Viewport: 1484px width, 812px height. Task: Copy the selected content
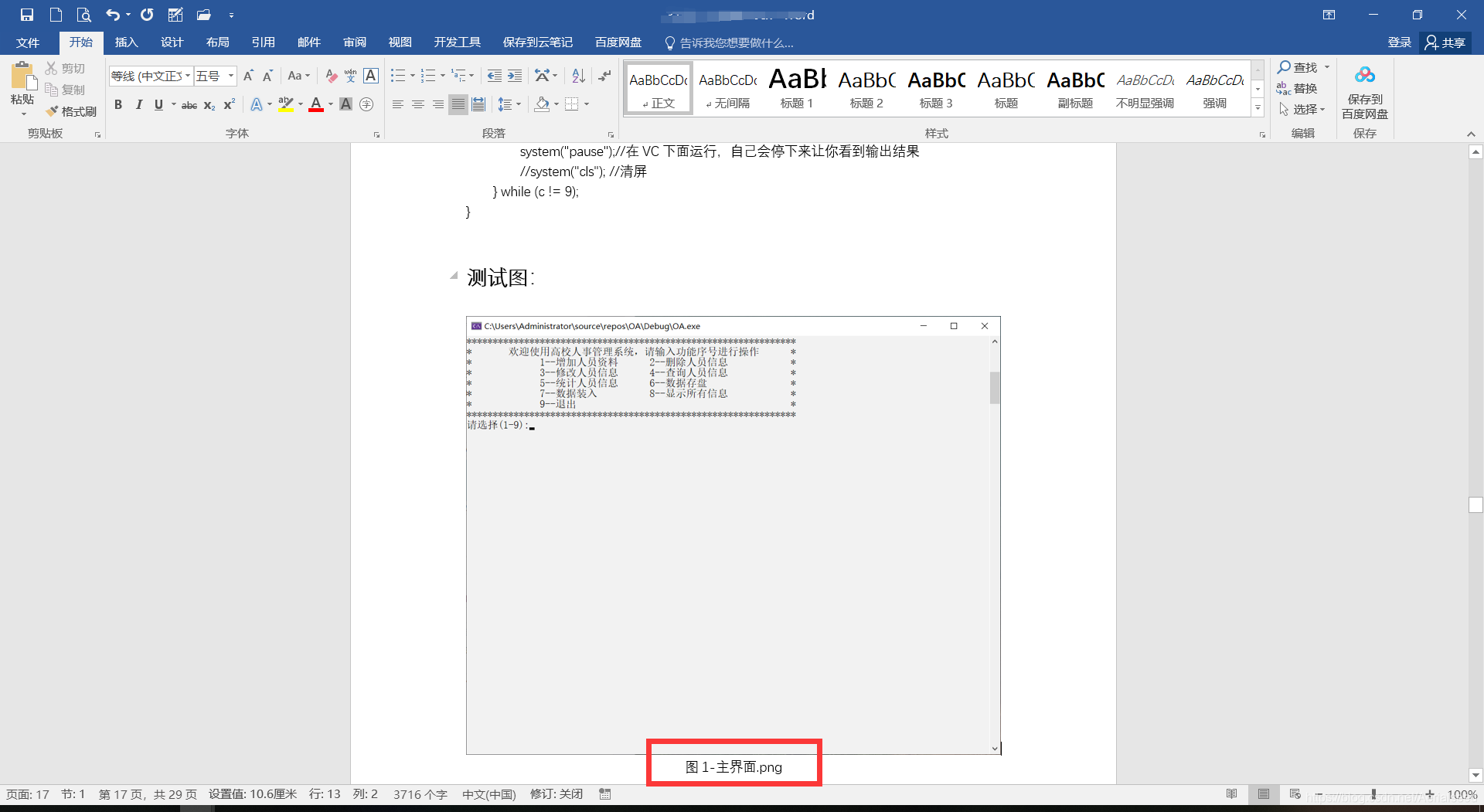pyautogui.click(x=65, y=90)
